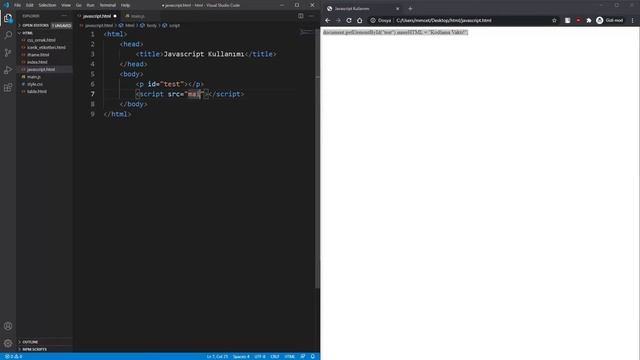The height and width of the screenshot is (360, 640).
Task: Switch to the main.js editor tab
Action: 139,16
